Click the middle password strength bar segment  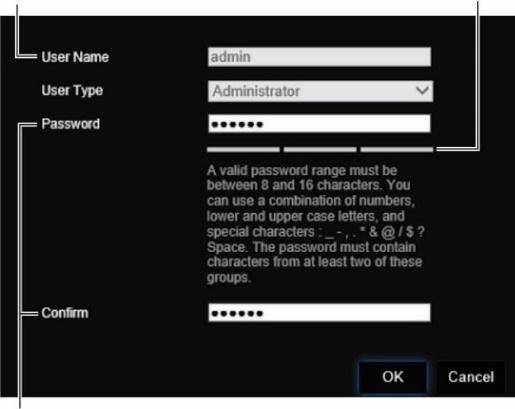click(x=320, y=149)
